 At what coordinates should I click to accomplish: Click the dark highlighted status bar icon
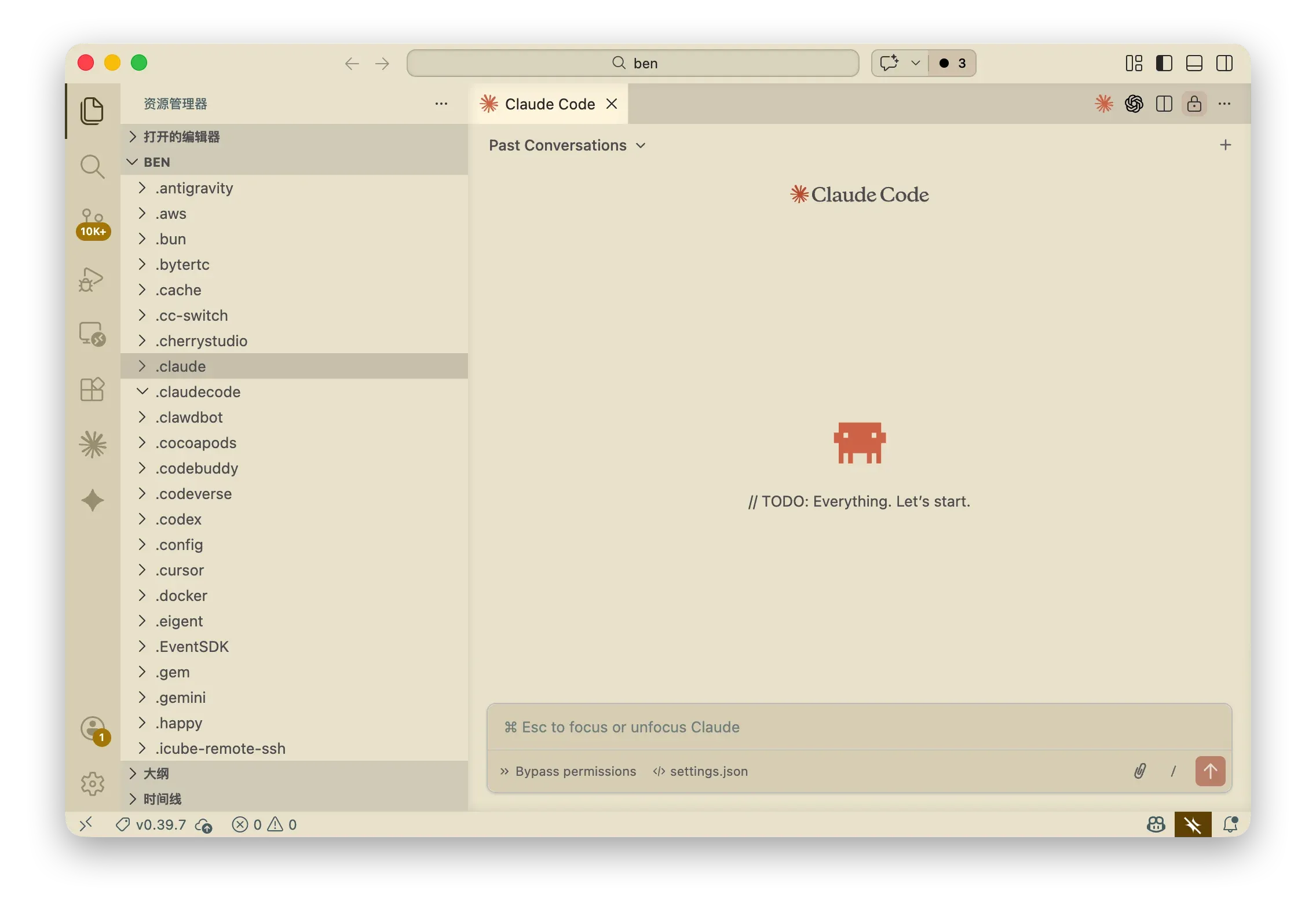click(1193, 824)
